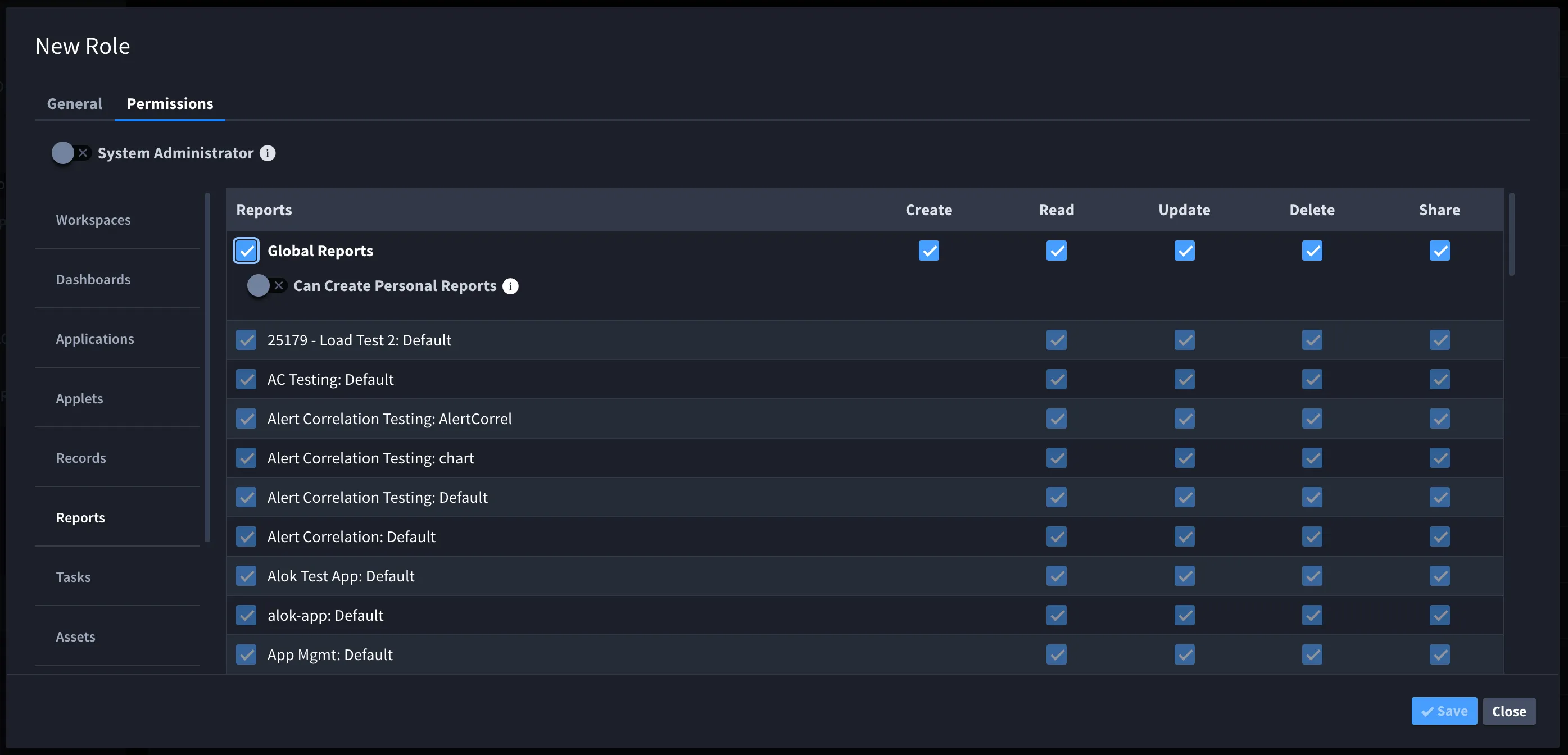Click the 'New Role' dialog title
This screenshot has height=755, width=1568.
click(x=83, y=46)
